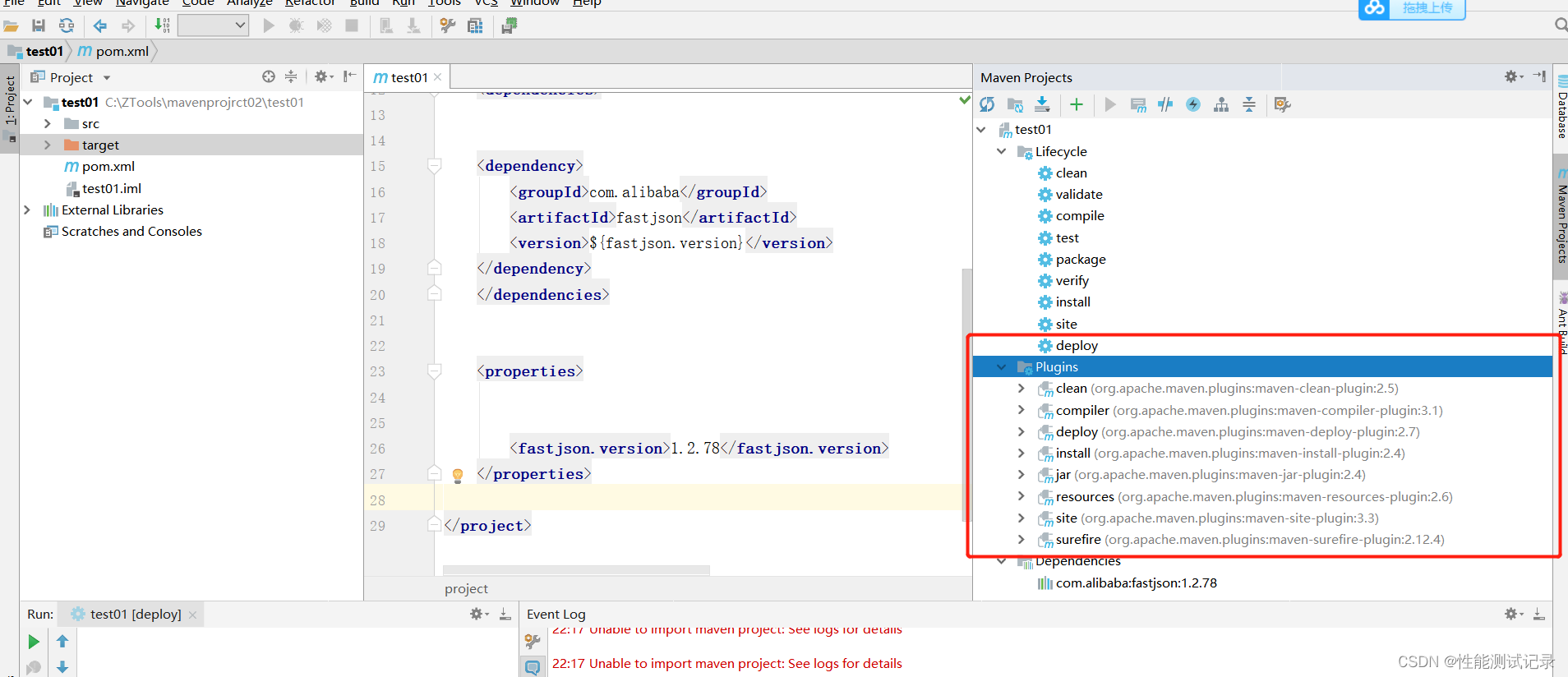
Task: Click Download Sources and Documentation icon
Action: [1042, 104]
